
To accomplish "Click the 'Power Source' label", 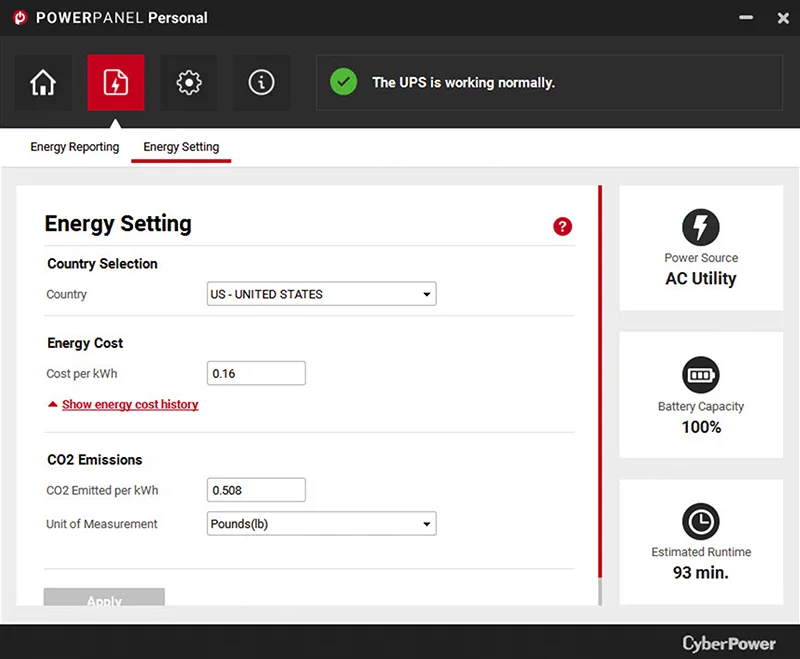I will point(701,258).
